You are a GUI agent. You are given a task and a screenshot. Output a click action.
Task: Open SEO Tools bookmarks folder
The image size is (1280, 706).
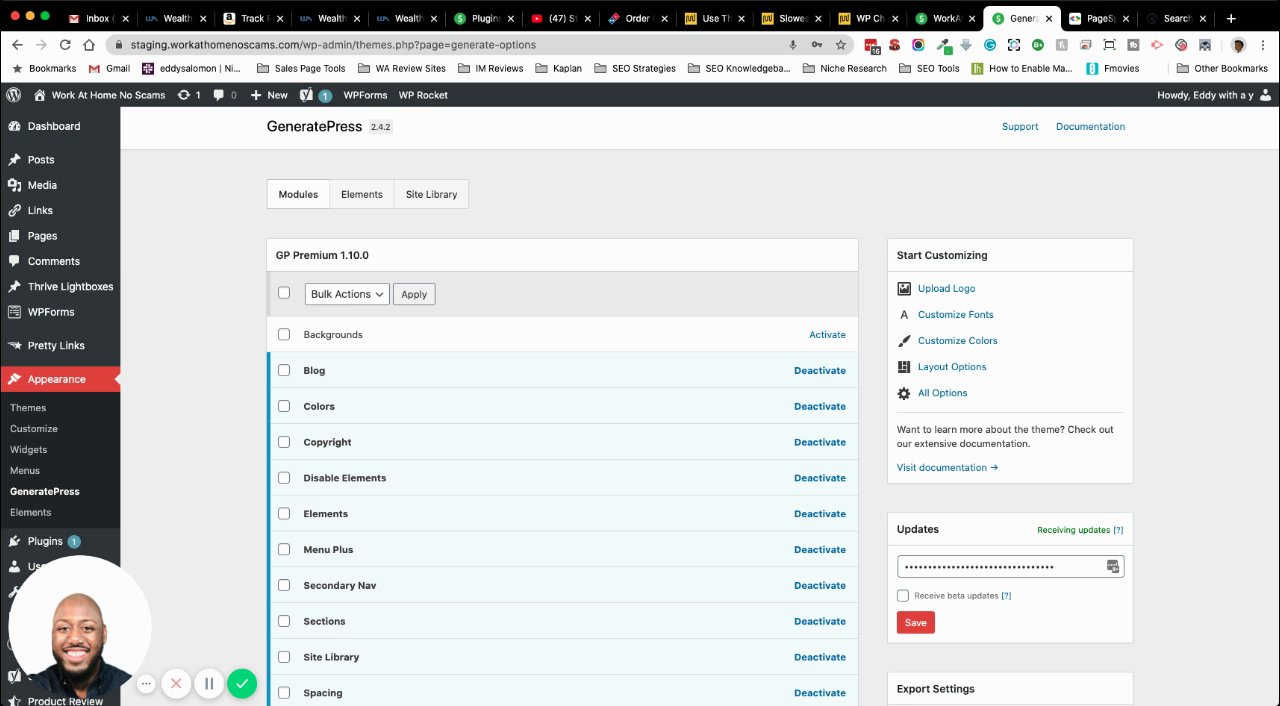[929, 68]
